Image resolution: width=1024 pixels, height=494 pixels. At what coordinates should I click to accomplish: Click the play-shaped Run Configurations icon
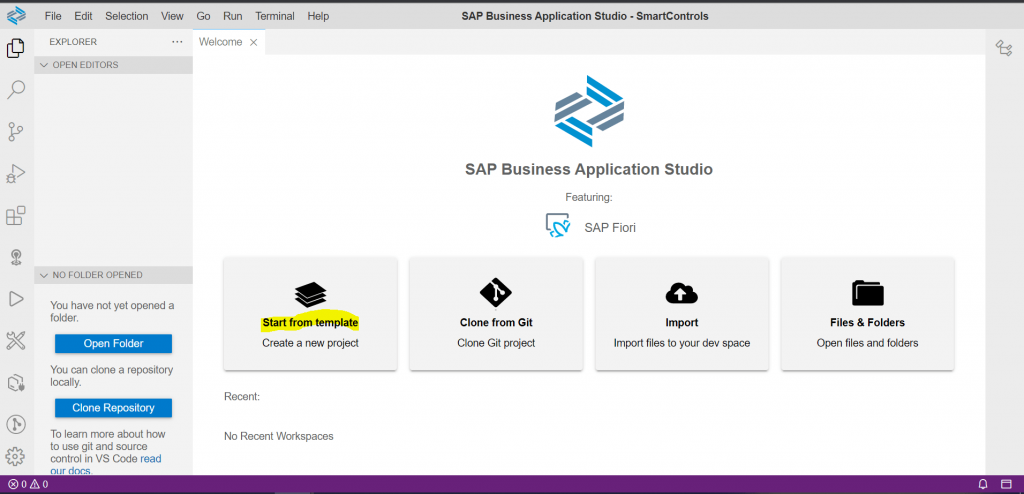click(16, 299)
